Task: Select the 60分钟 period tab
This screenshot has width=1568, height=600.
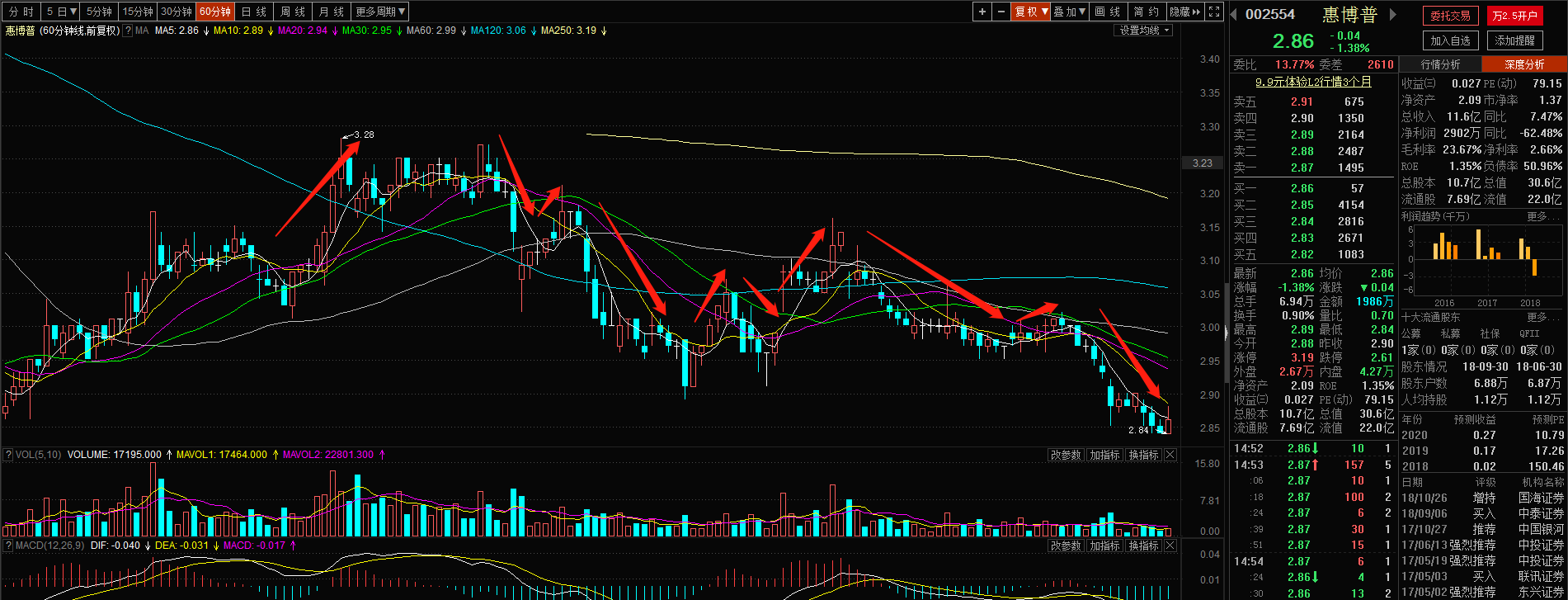Action: pos(215,12)
